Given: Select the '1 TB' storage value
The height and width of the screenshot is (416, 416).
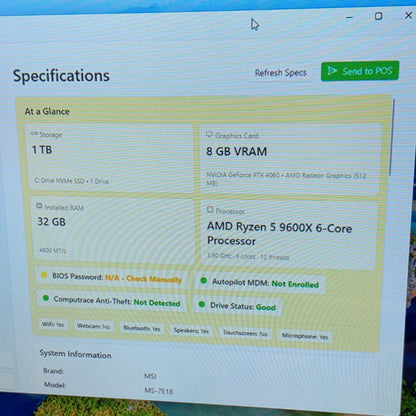Looking at the screenshot, I should click(x=42, y=150).
